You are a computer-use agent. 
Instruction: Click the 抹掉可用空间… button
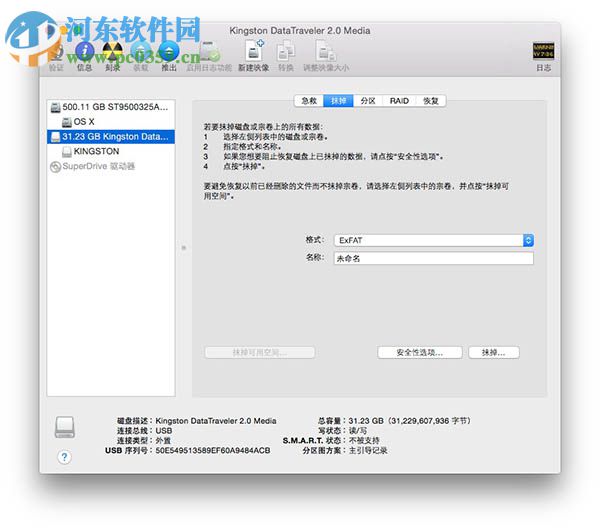pyautogui.click(x=260, y=352)
